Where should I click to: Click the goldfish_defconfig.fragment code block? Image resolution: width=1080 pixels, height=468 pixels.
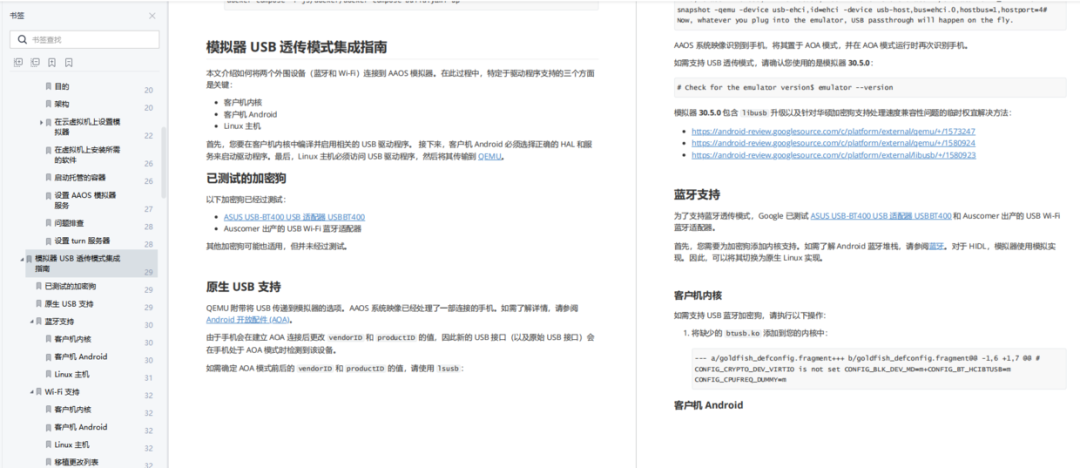(x=879, y=369)
